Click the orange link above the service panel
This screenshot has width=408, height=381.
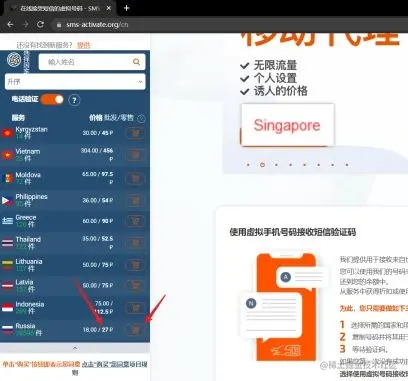coord(84,45)
